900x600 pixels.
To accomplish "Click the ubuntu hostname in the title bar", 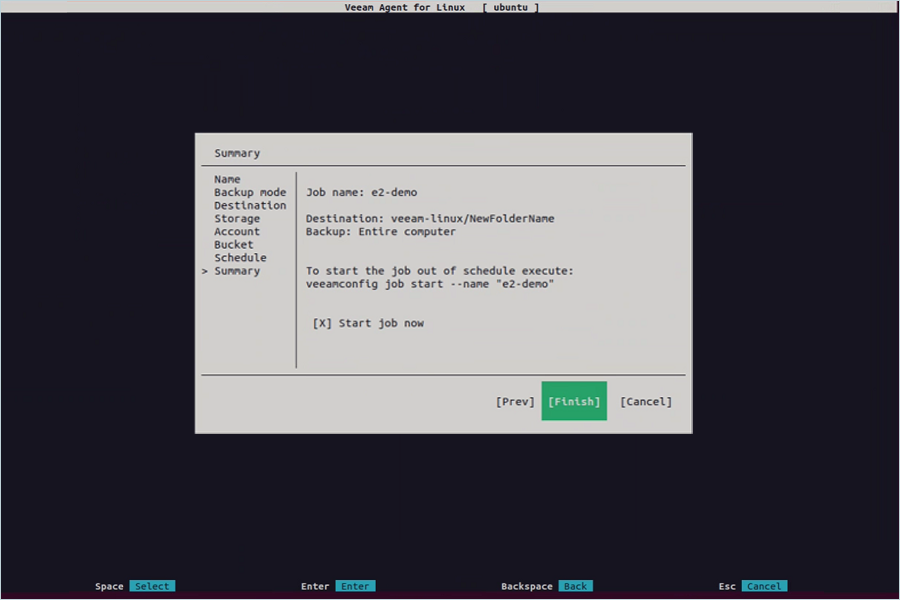I will tap(510, 7).
